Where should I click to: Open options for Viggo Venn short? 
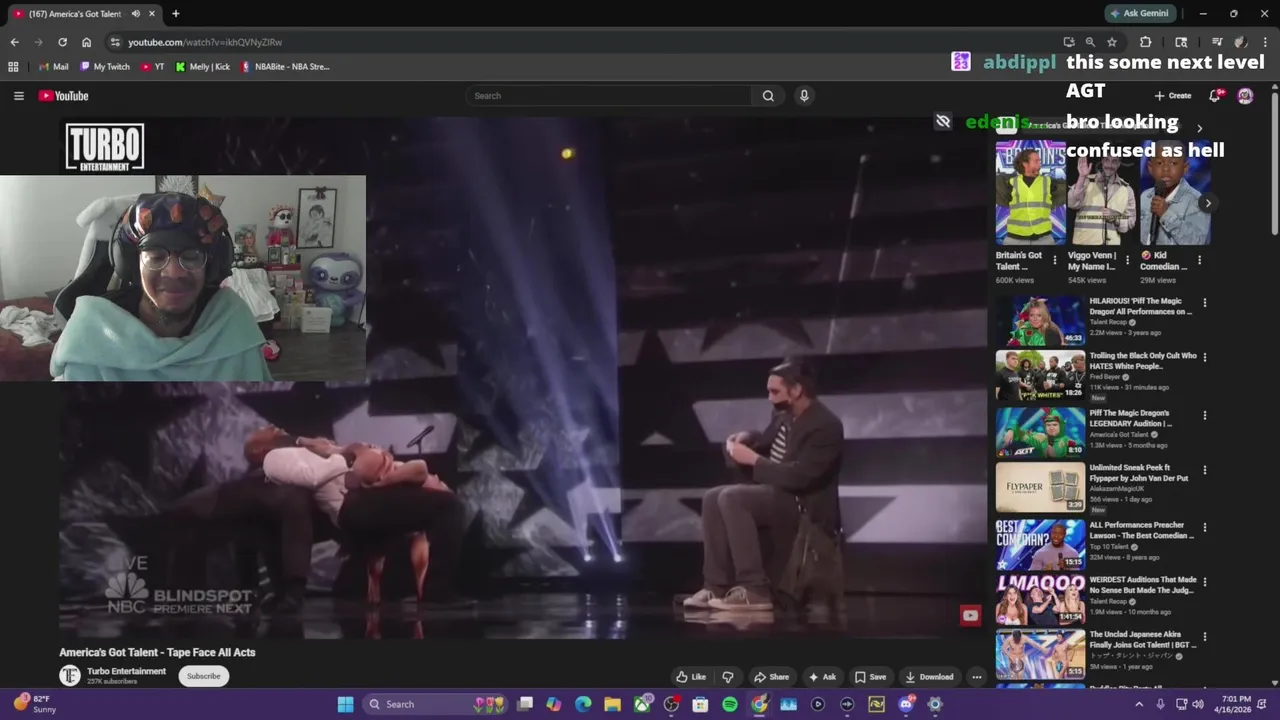click(1127, 260)
